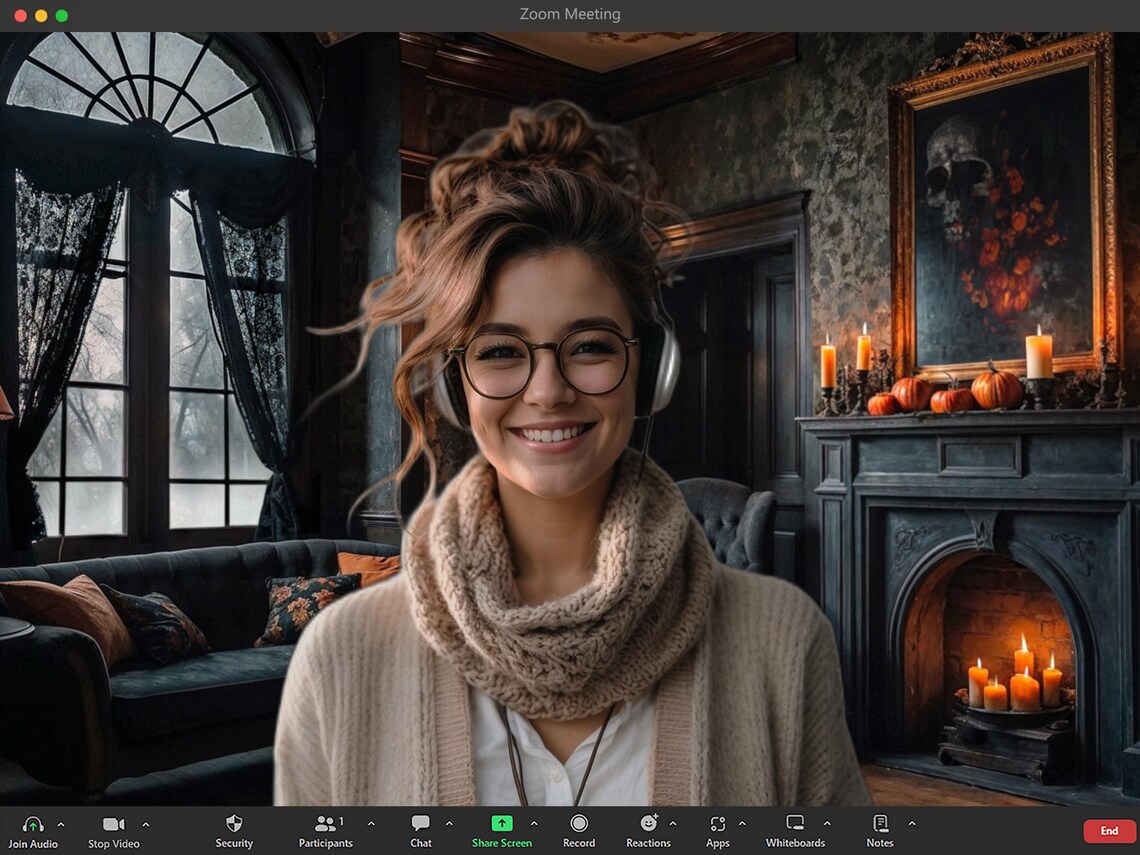
Task: Click the green full-screen window button
Action: click(62, 15)
